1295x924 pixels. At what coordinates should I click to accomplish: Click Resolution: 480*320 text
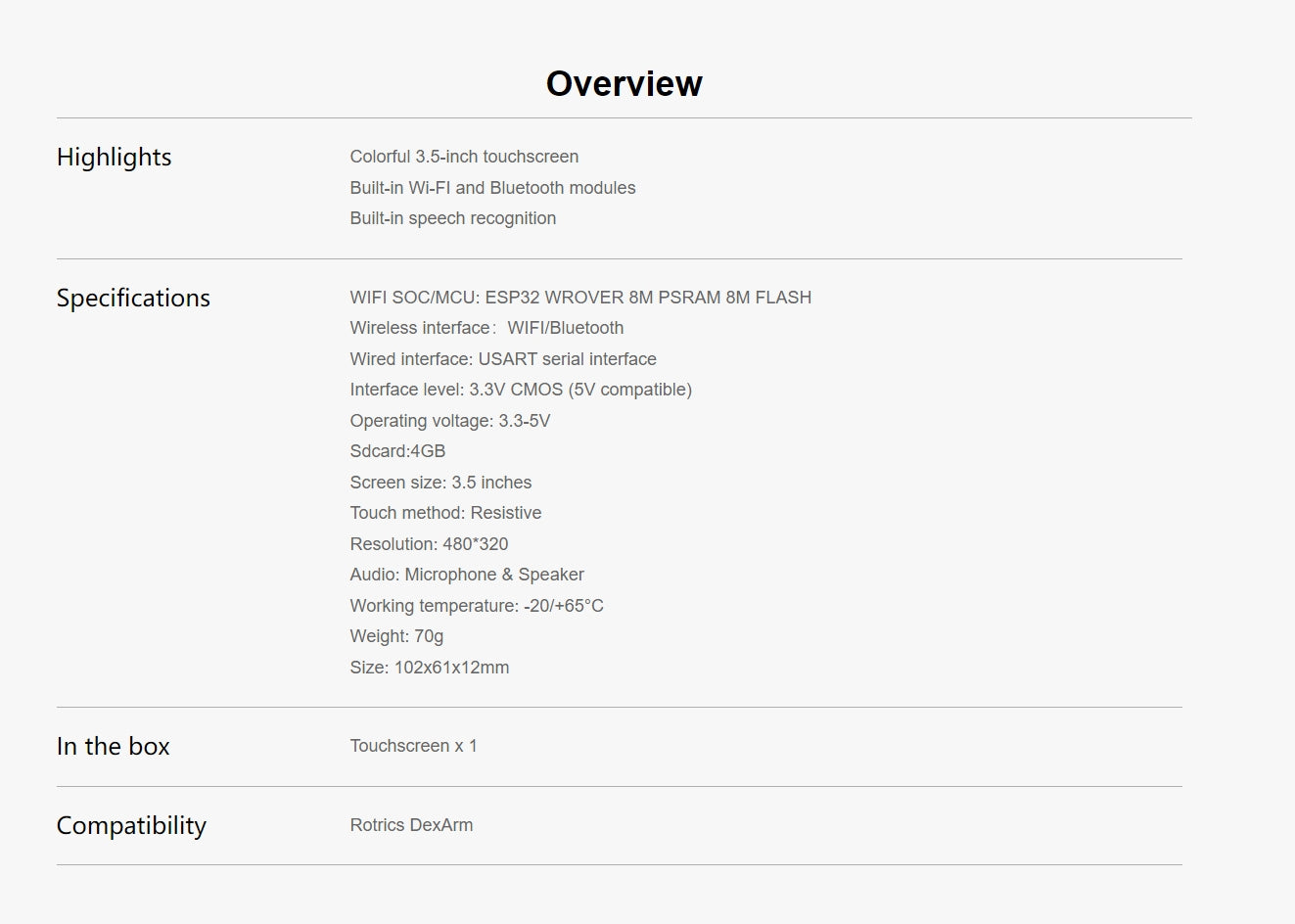pos(429,544)
